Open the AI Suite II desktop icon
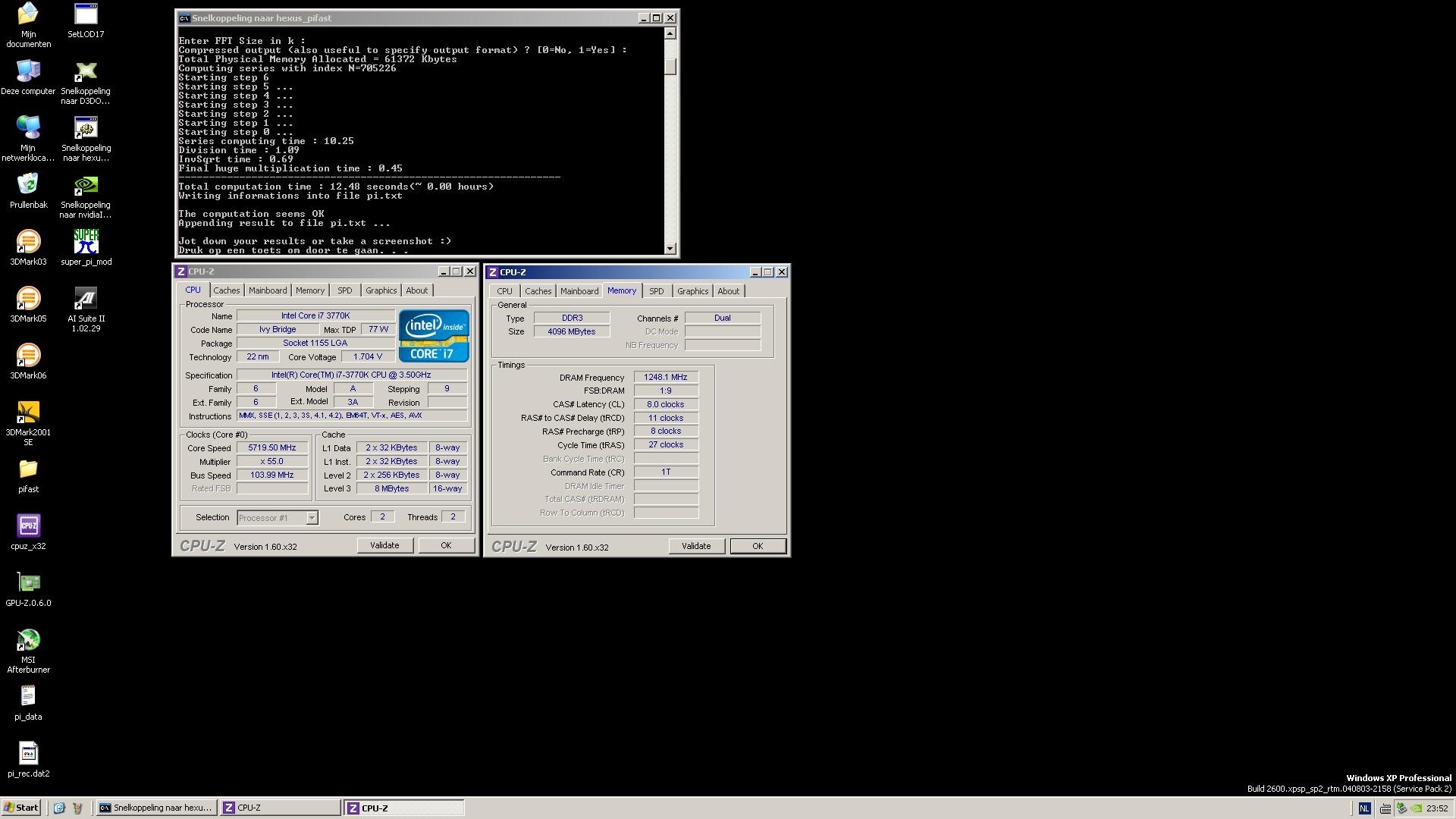Screen dimensions: 1456x819 click(x=86, y=299)
